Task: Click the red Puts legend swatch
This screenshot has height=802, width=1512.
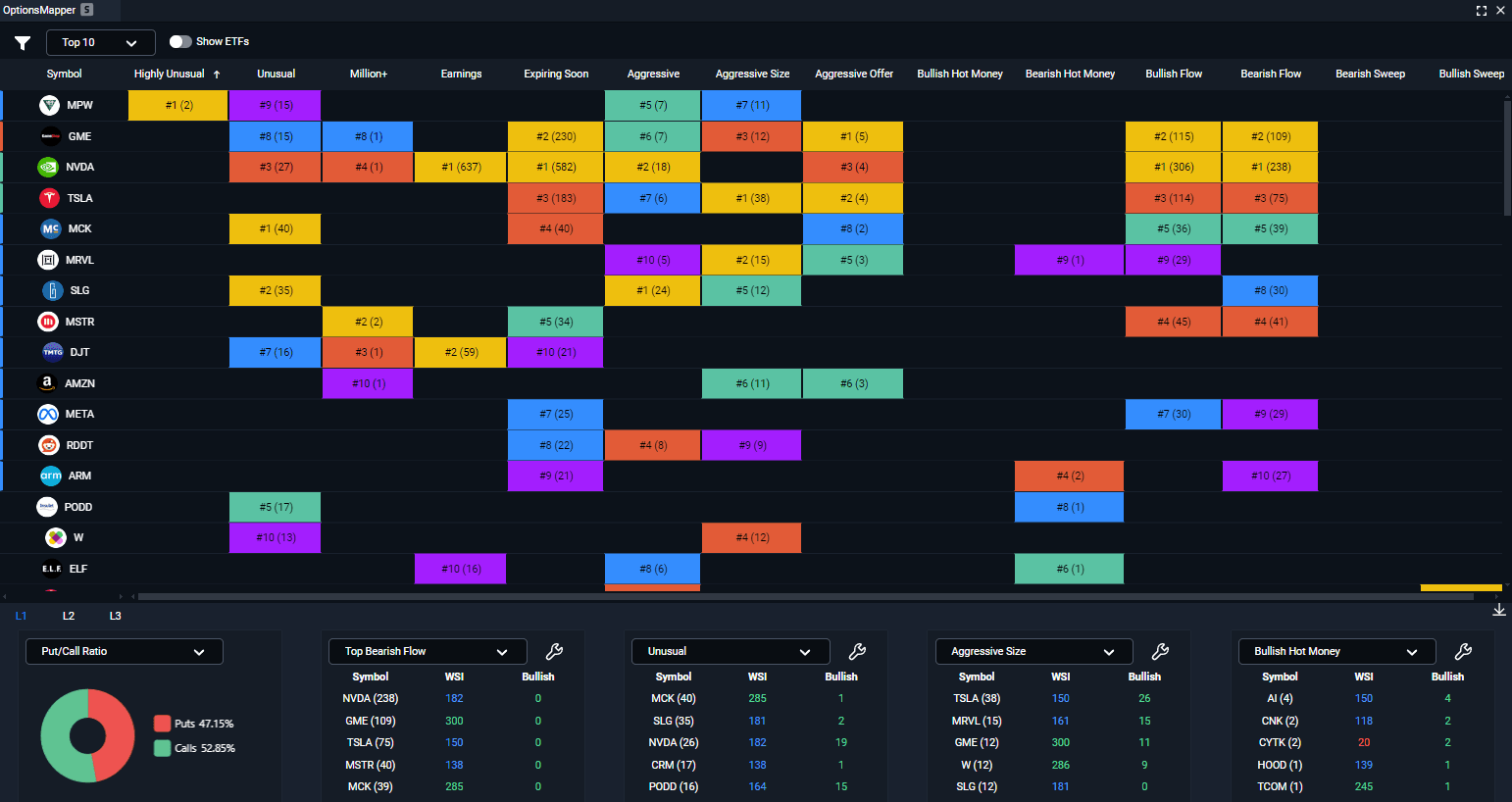Action: click(x=163, y=724)
